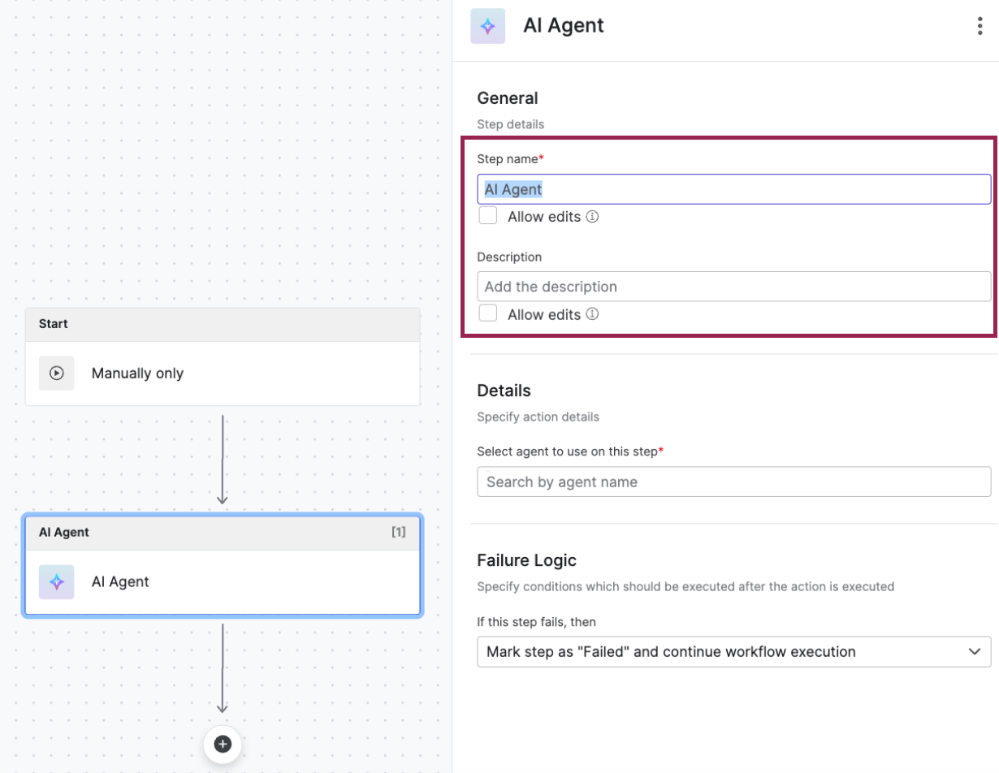Click the Select agent to use label

[x=570, y=452]
